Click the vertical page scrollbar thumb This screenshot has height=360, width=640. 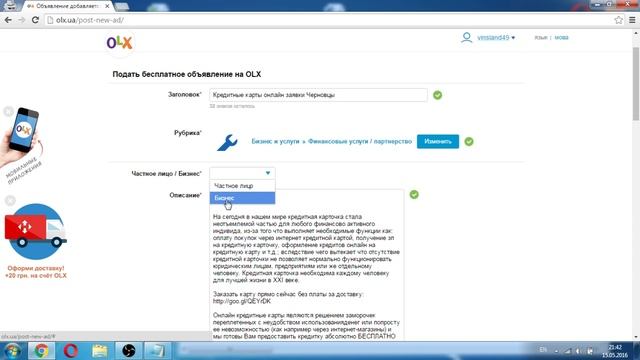[636, 84]
